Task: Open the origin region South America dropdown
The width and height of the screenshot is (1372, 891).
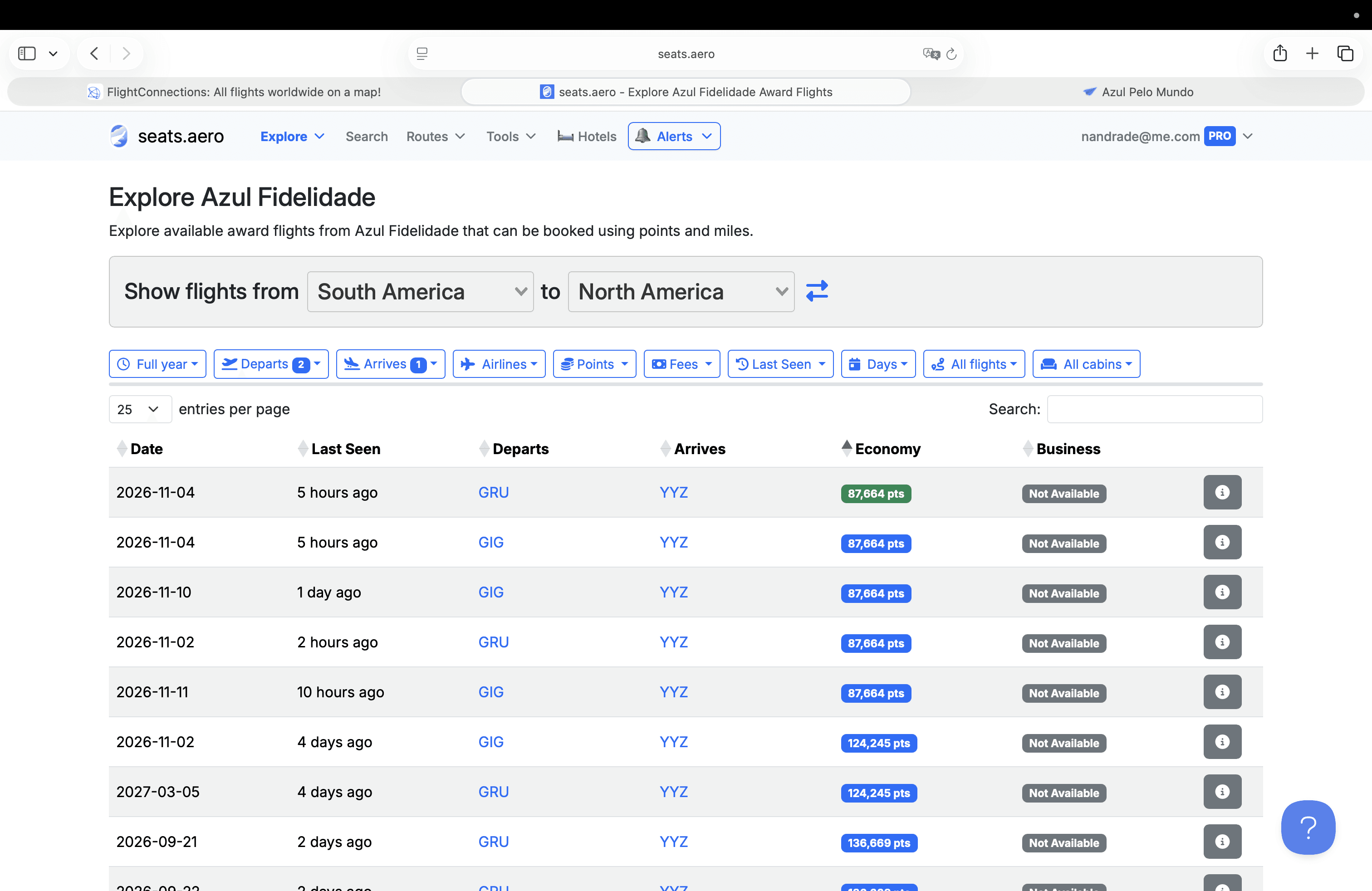Action: pyautogui.click(x=420, y=292)
